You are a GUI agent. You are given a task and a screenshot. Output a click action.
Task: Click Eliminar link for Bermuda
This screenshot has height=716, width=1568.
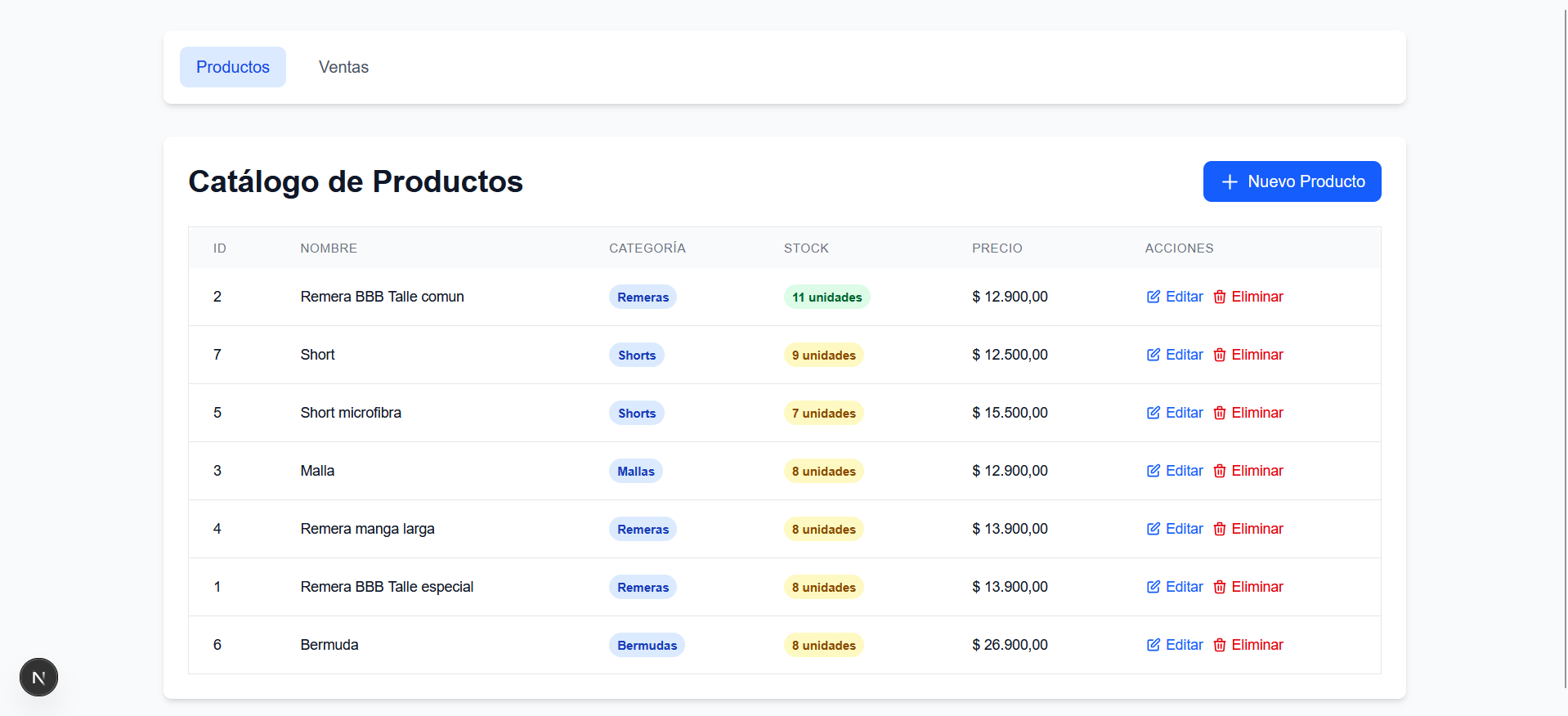(1257, 645)
